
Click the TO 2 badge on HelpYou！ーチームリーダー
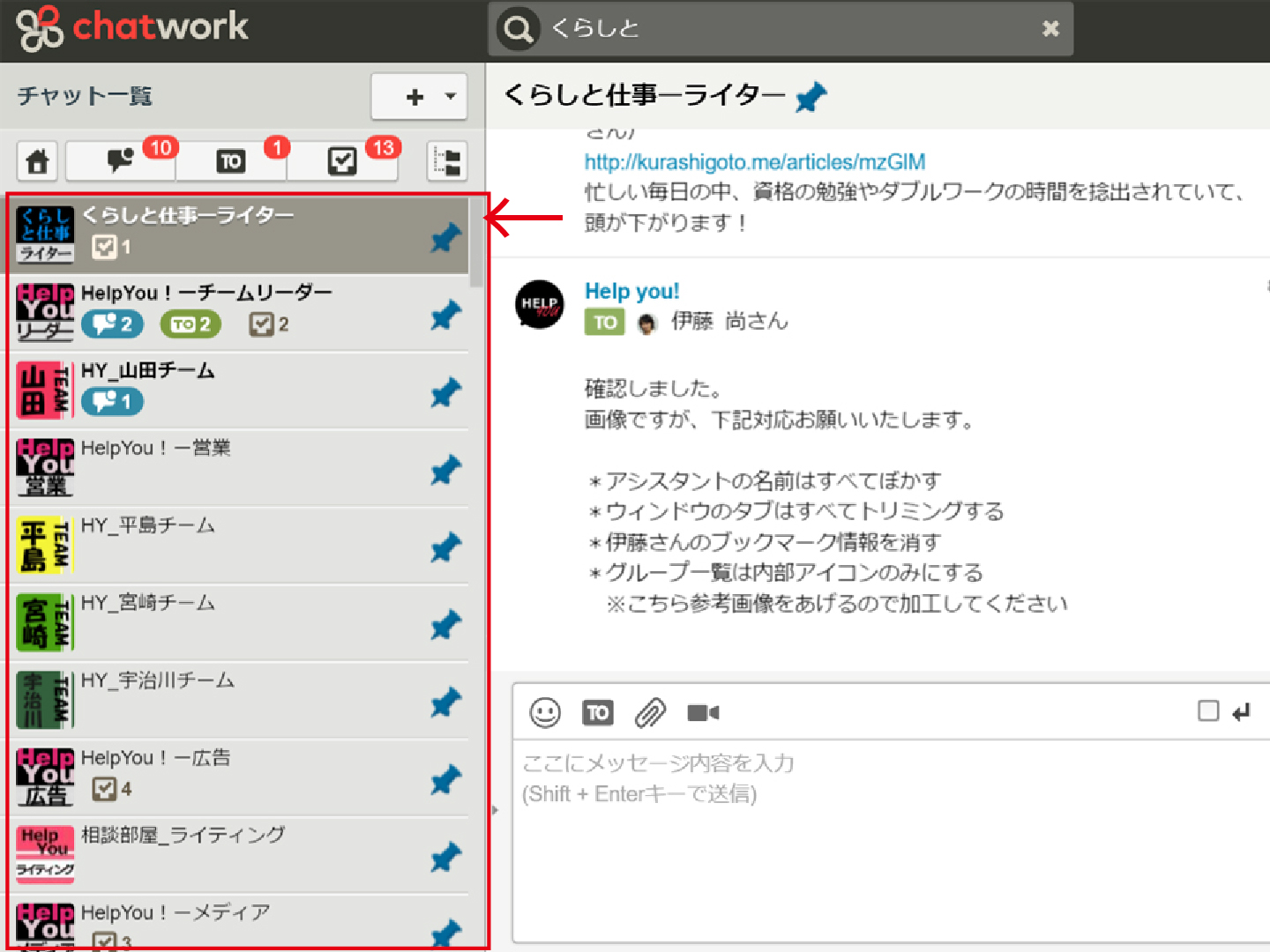[190, 324]
